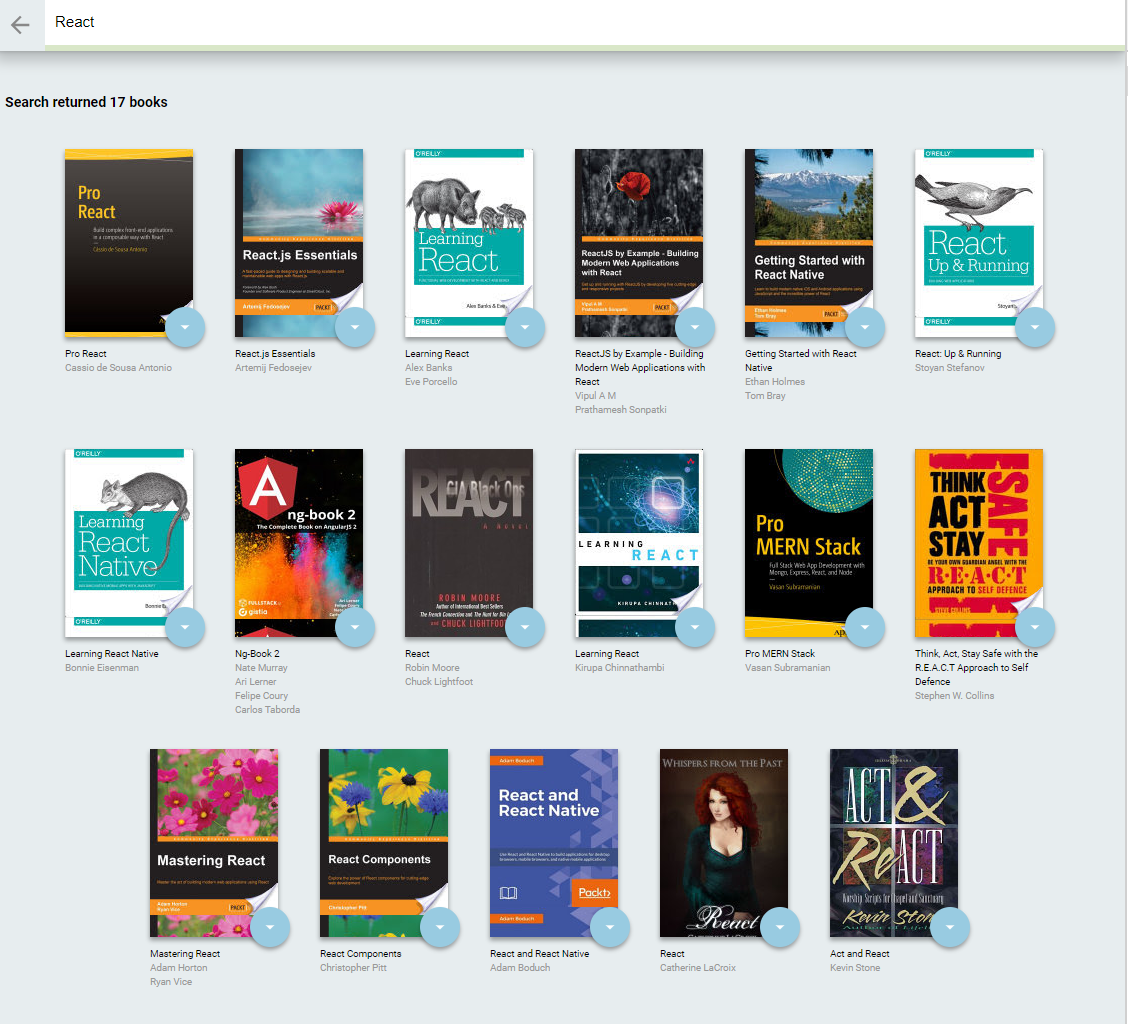The width and height of the screenshot is (1128, 1024).
Task: Click the Pro React book cover
Action: (129, 243)
